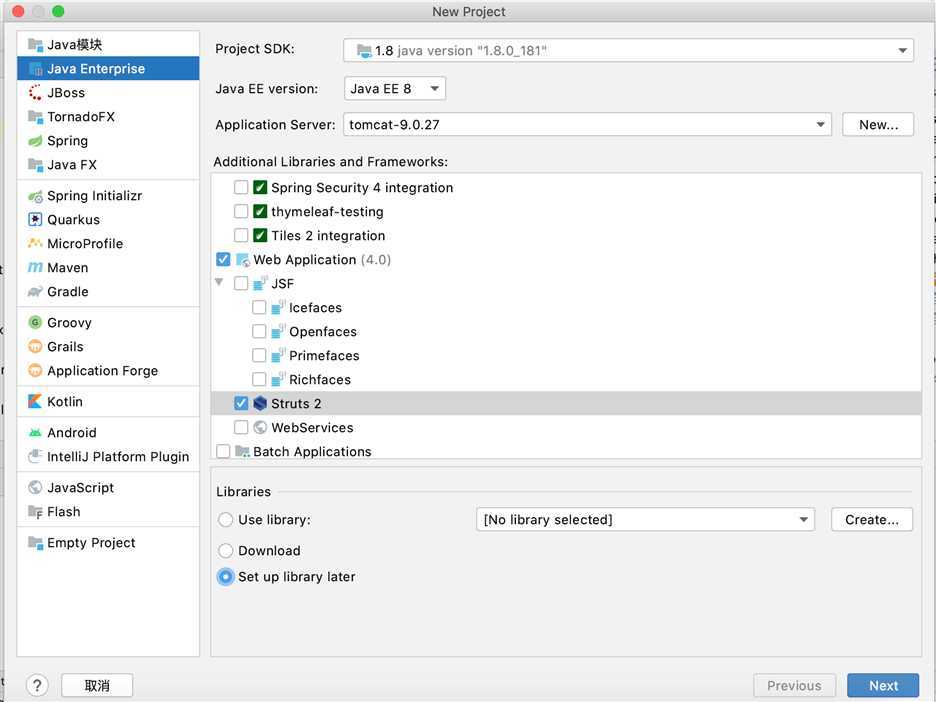Screen dimensions: 936x702
Task: Select Kotlin project type
Action: (108, 401)
